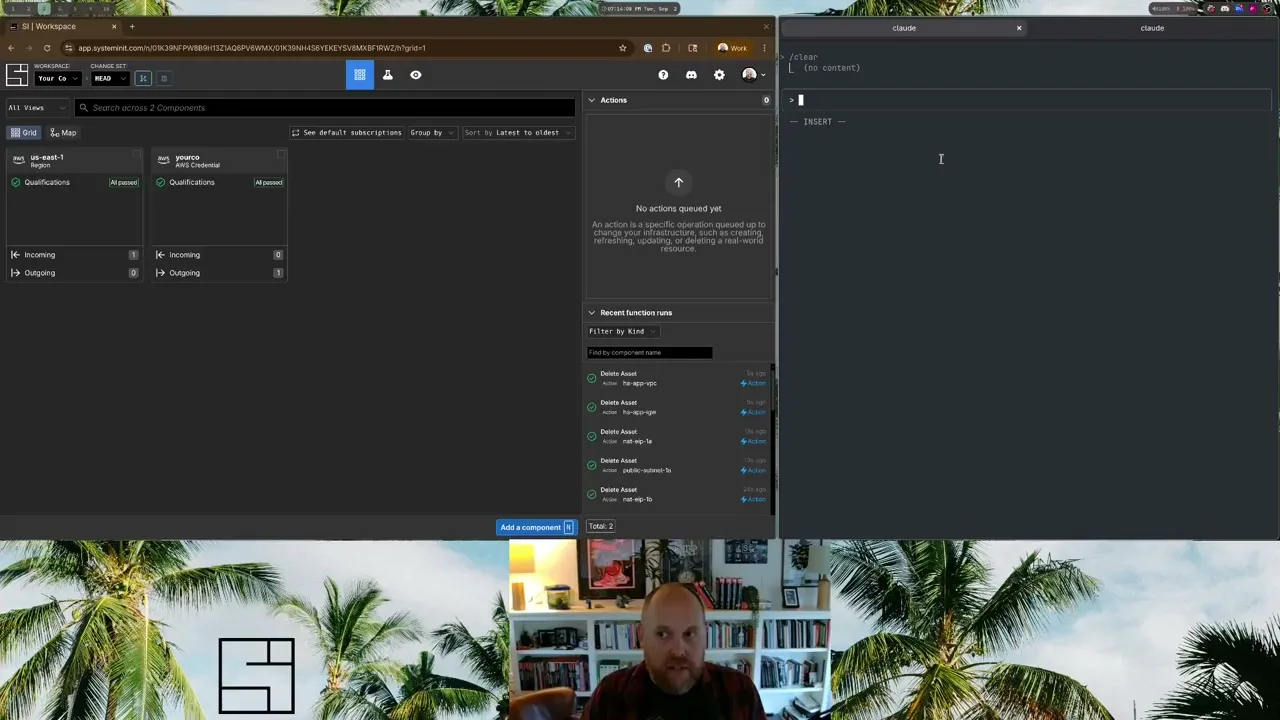Switch to Map view
Screen dimensions: 1280x720
point(63,133)
